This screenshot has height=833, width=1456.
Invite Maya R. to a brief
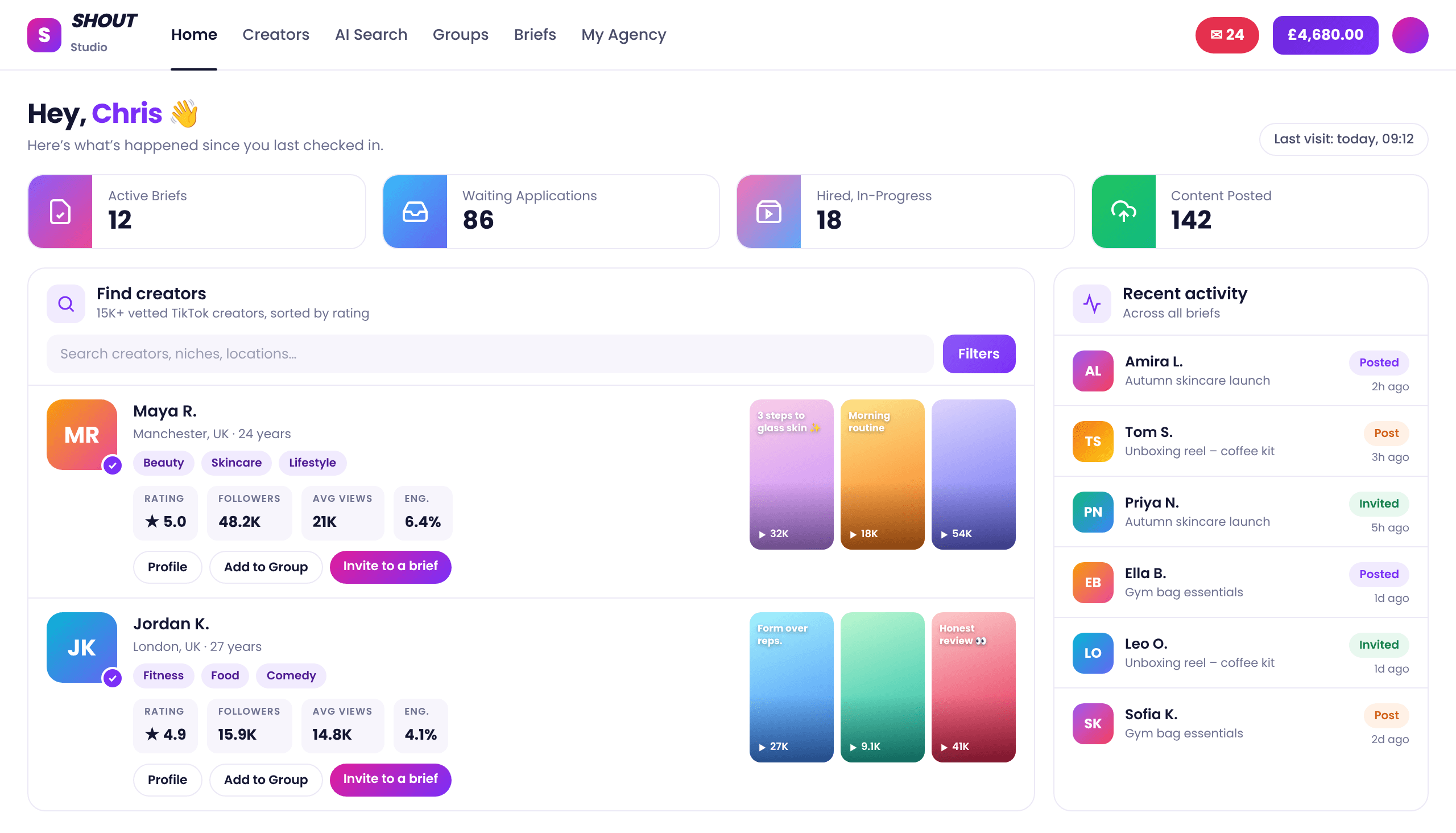coord(390,567)
